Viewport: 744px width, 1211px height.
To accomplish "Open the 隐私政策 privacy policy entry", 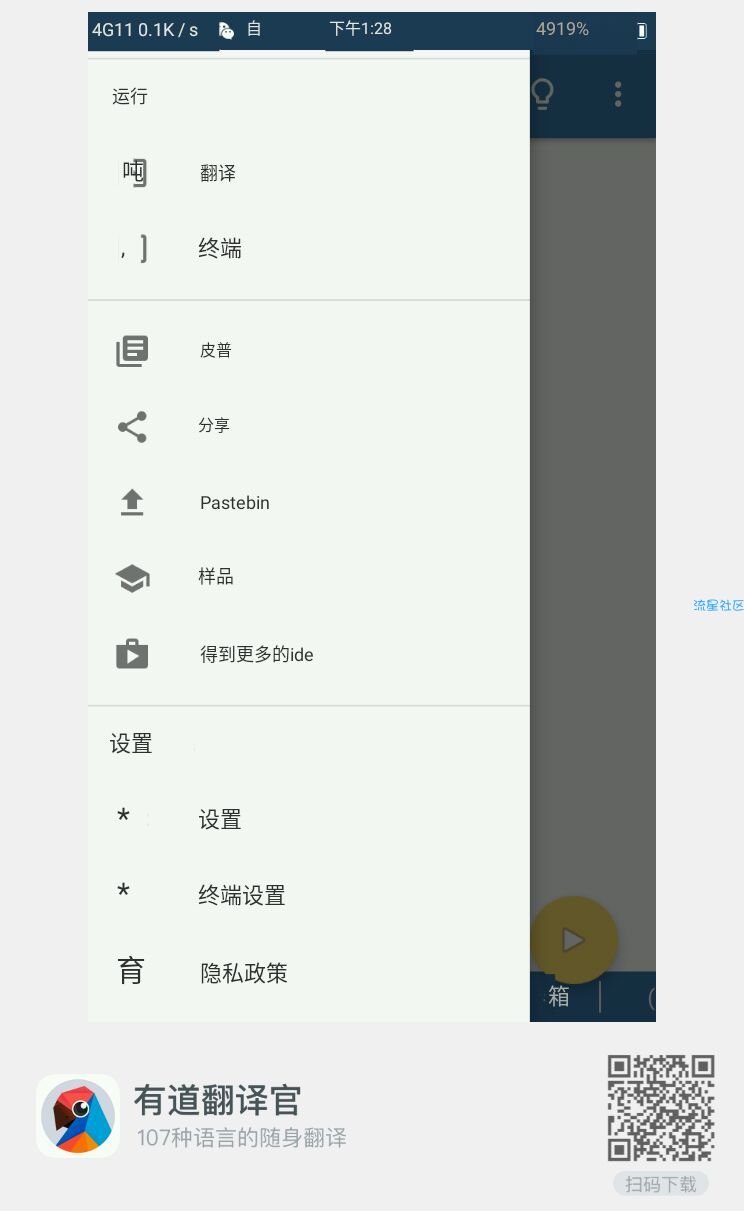I will [x=308, y=972].
